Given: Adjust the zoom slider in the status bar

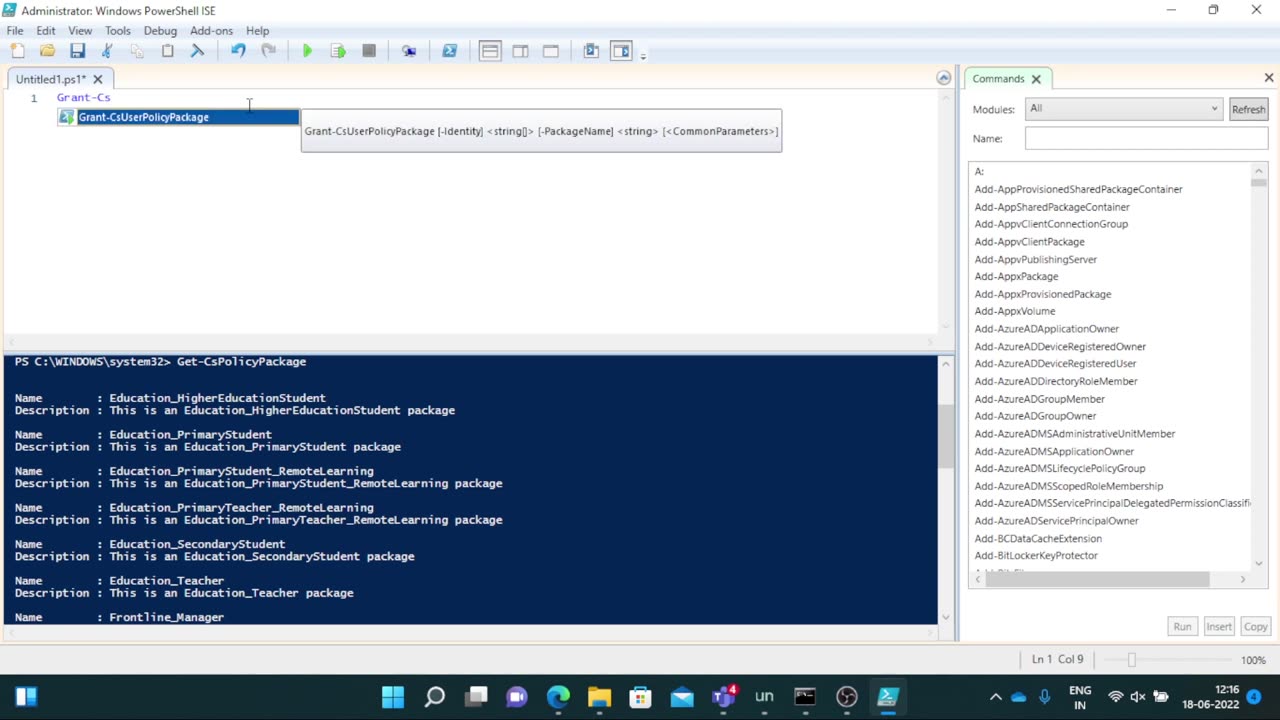Looking at the screenshot, I should tap(1132, 660).
